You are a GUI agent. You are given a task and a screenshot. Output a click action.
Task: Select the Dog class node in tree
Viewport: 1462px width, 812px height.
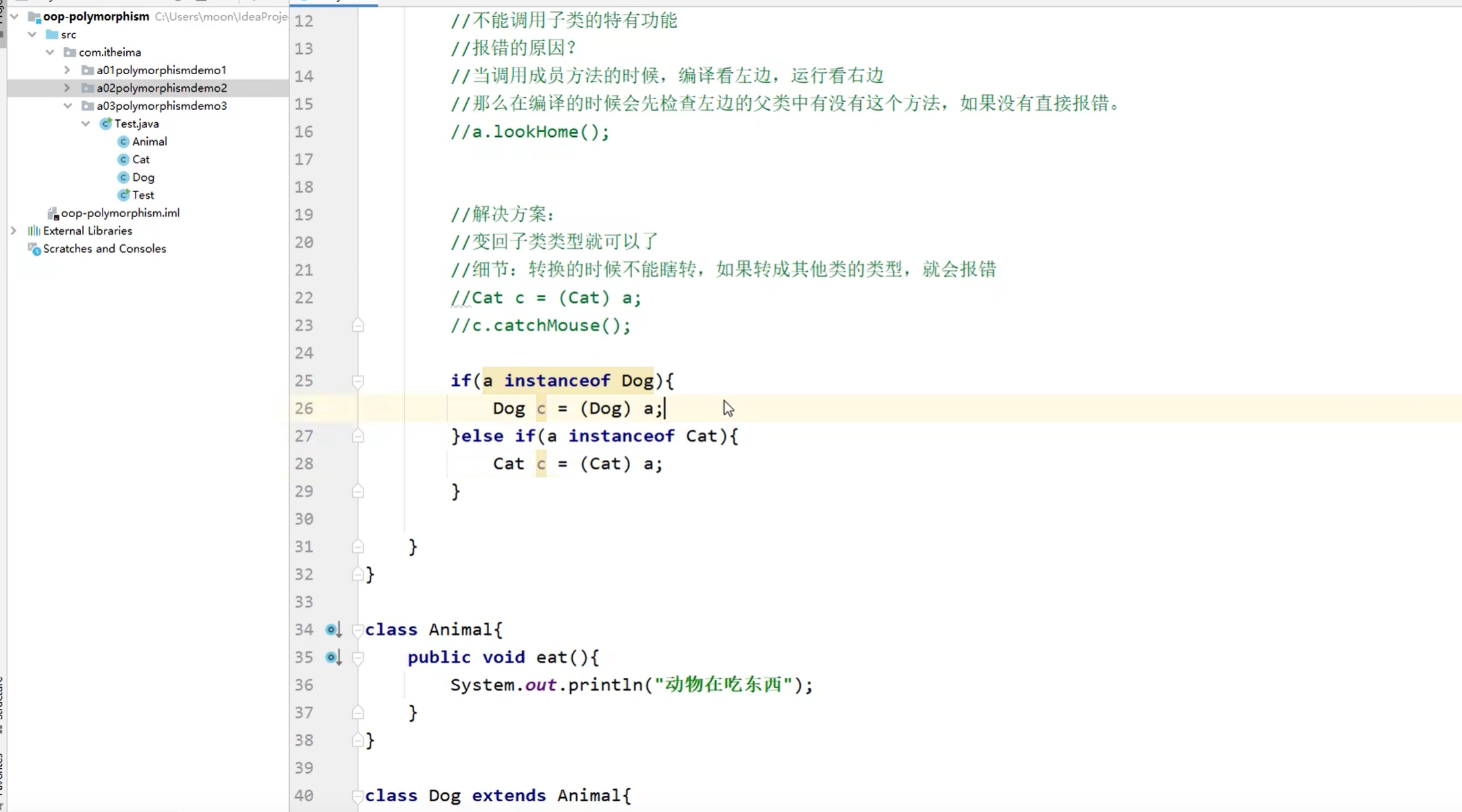pos(143,177)
